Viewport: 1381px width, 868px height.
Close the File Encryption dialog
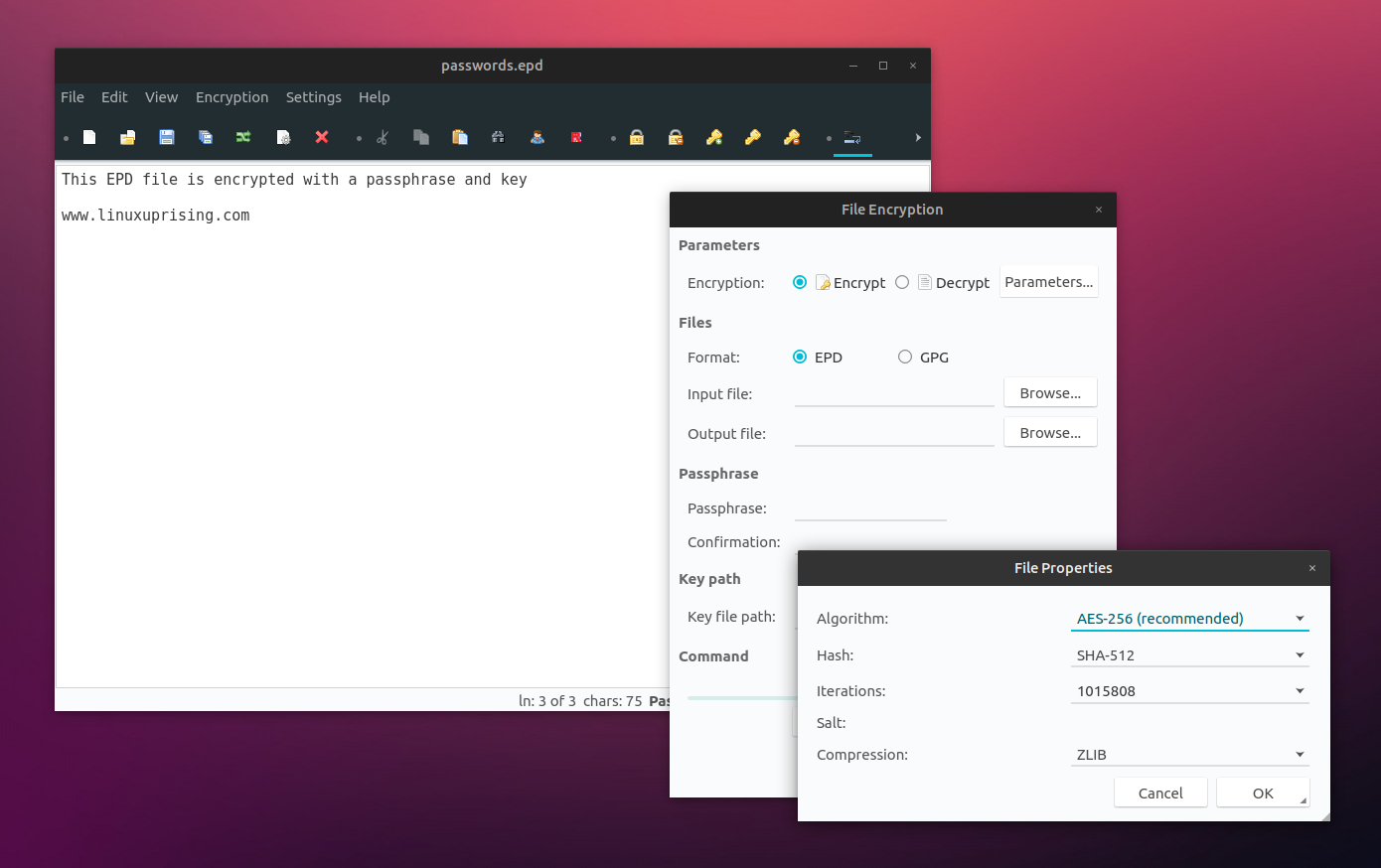click(x=1099, y=210)
